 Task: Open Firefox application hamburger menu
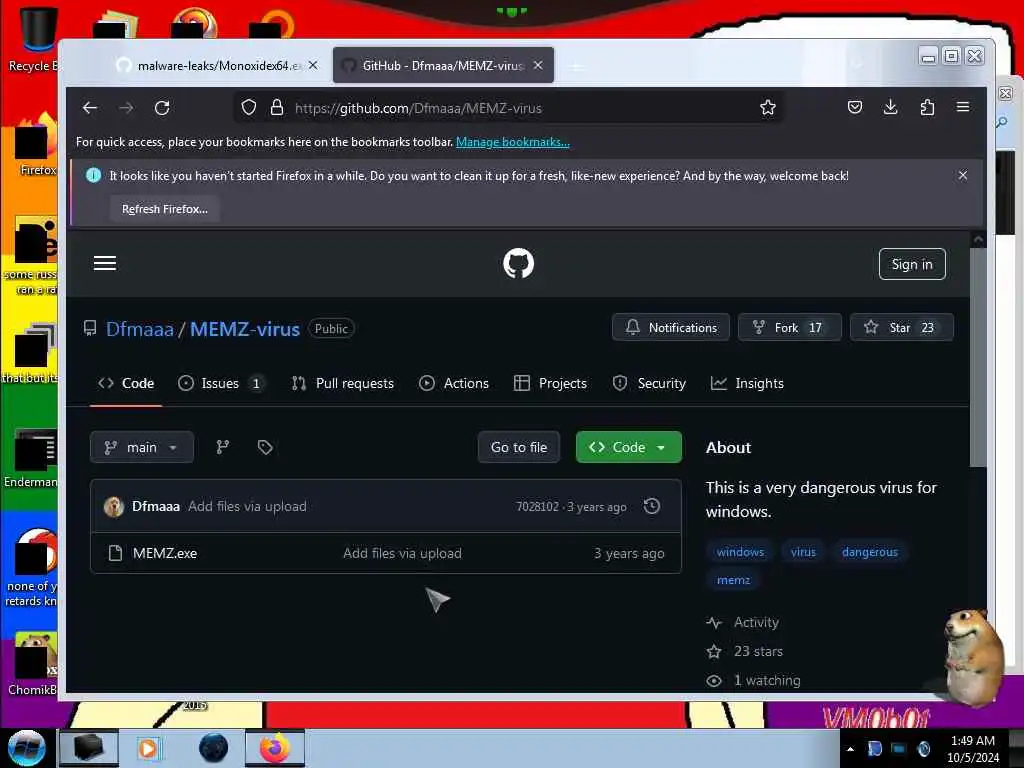tap(963, 106)
